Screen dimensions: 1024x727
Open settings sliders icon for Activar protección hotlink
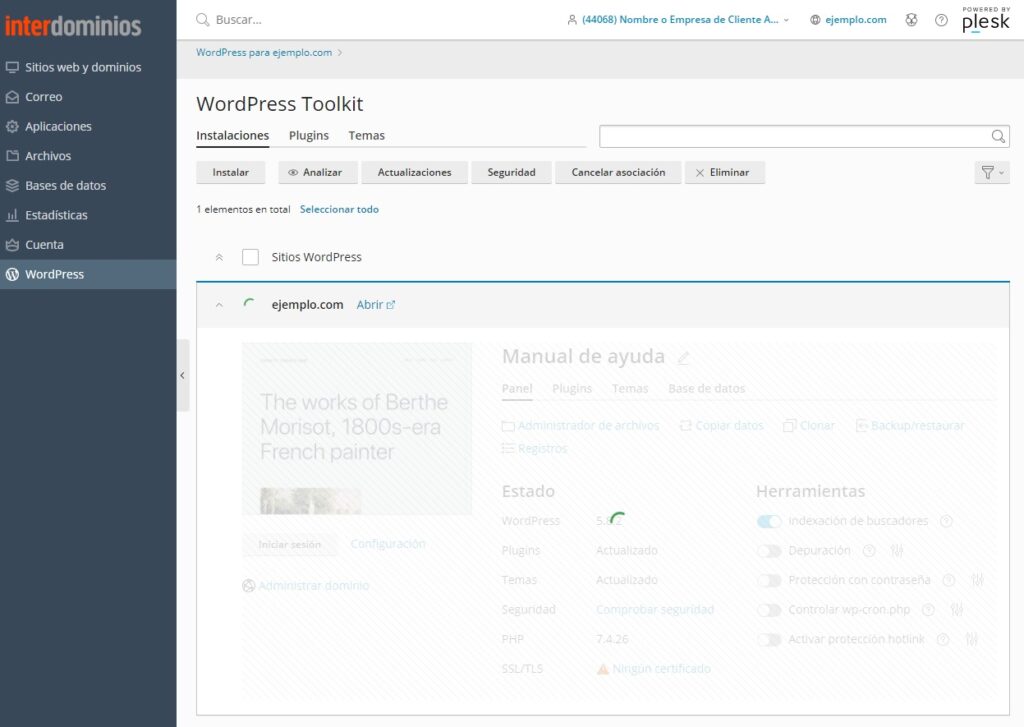point(972,639)
